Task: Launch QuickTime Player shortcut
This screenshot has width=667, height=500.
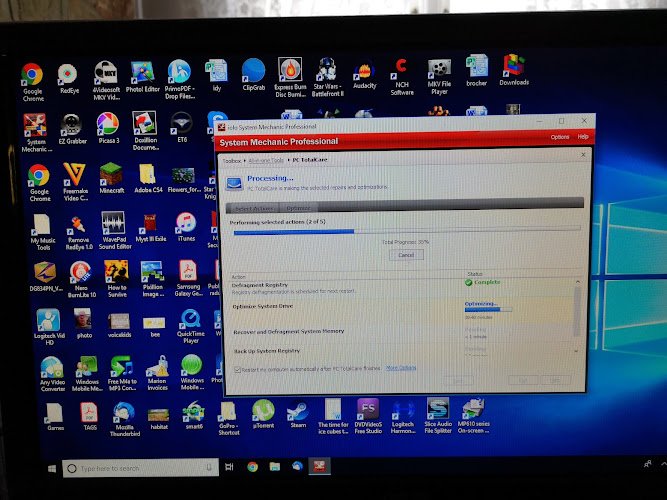Action: 191,326
